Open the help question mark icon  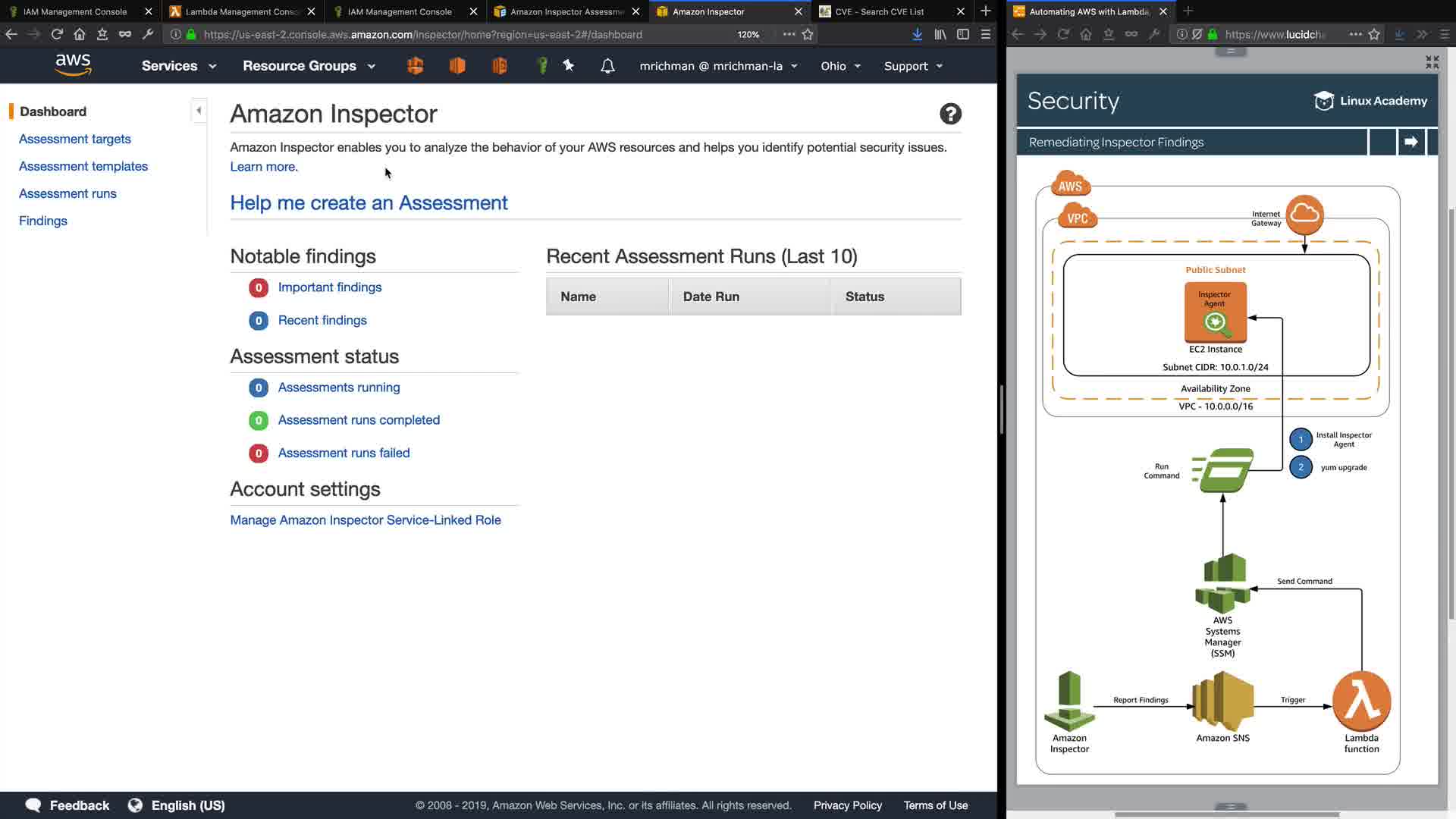coord(950,114)
